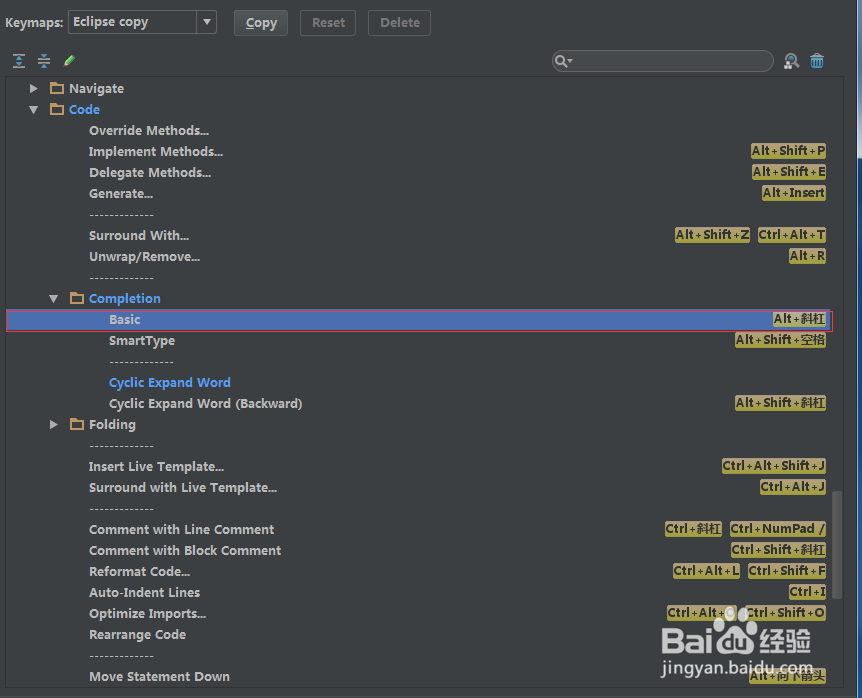862x698 pixels.
Task: Click the Copy button
Action: pyautogui.click(x=261, y=23)
